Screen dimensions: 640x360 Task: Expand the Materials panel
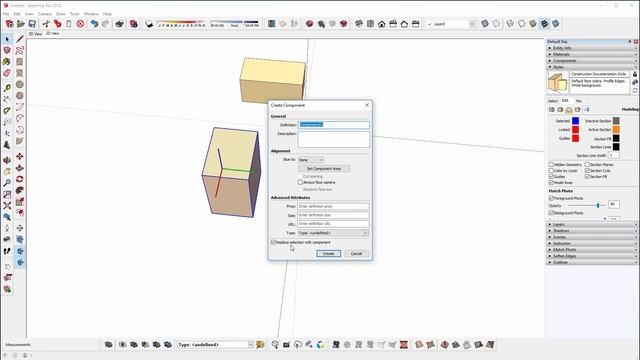tap(592, 54)
